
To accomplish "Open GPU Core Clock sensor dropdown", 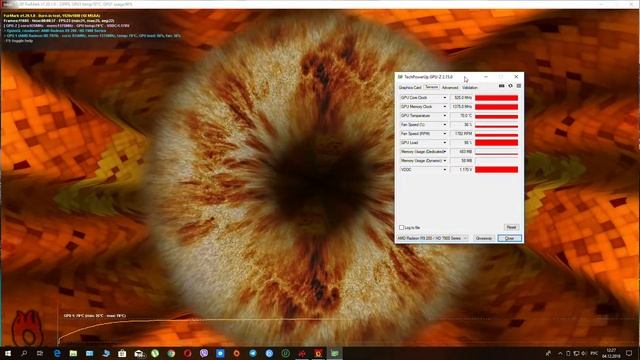I will coord(444,98).
